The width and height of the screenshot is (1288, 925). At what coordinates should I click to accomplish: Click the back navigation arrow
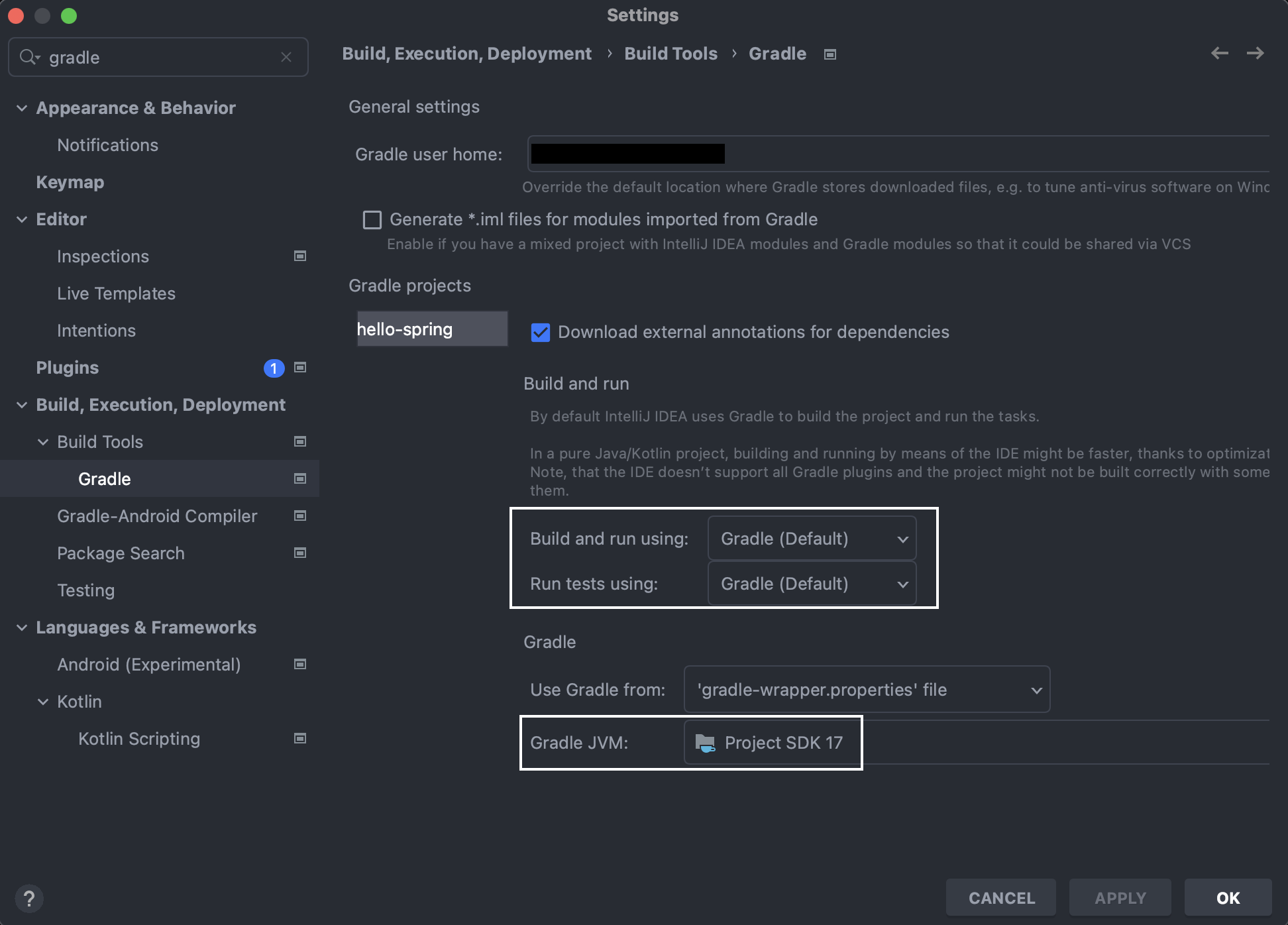(1219, 53)
